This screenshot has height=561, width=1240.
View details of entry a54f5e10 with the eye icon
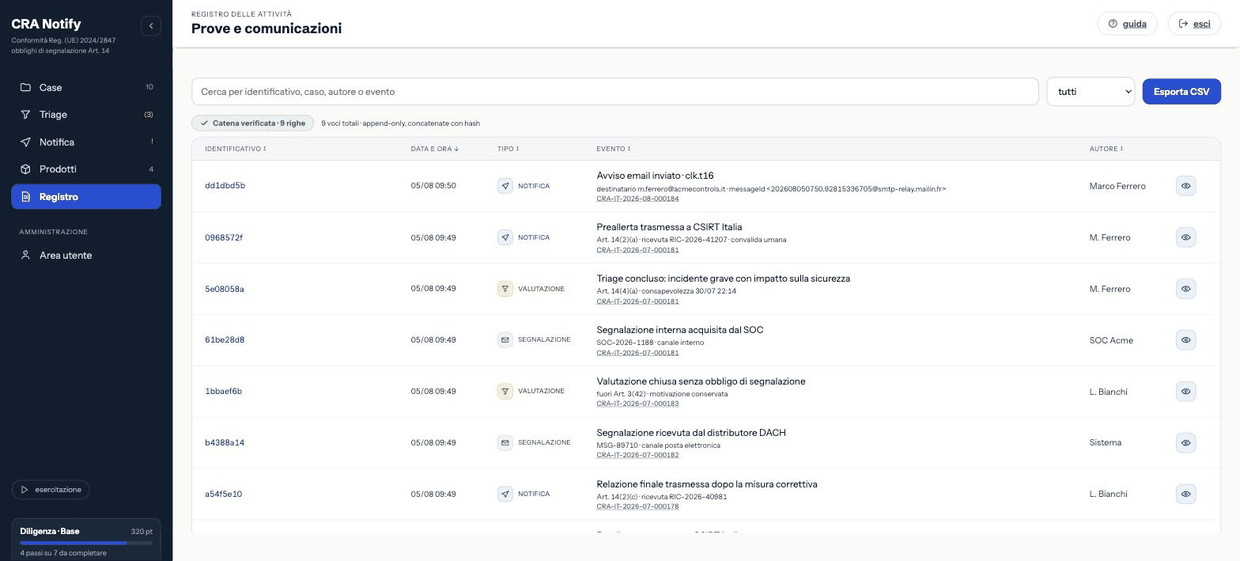pos(1186,494)
